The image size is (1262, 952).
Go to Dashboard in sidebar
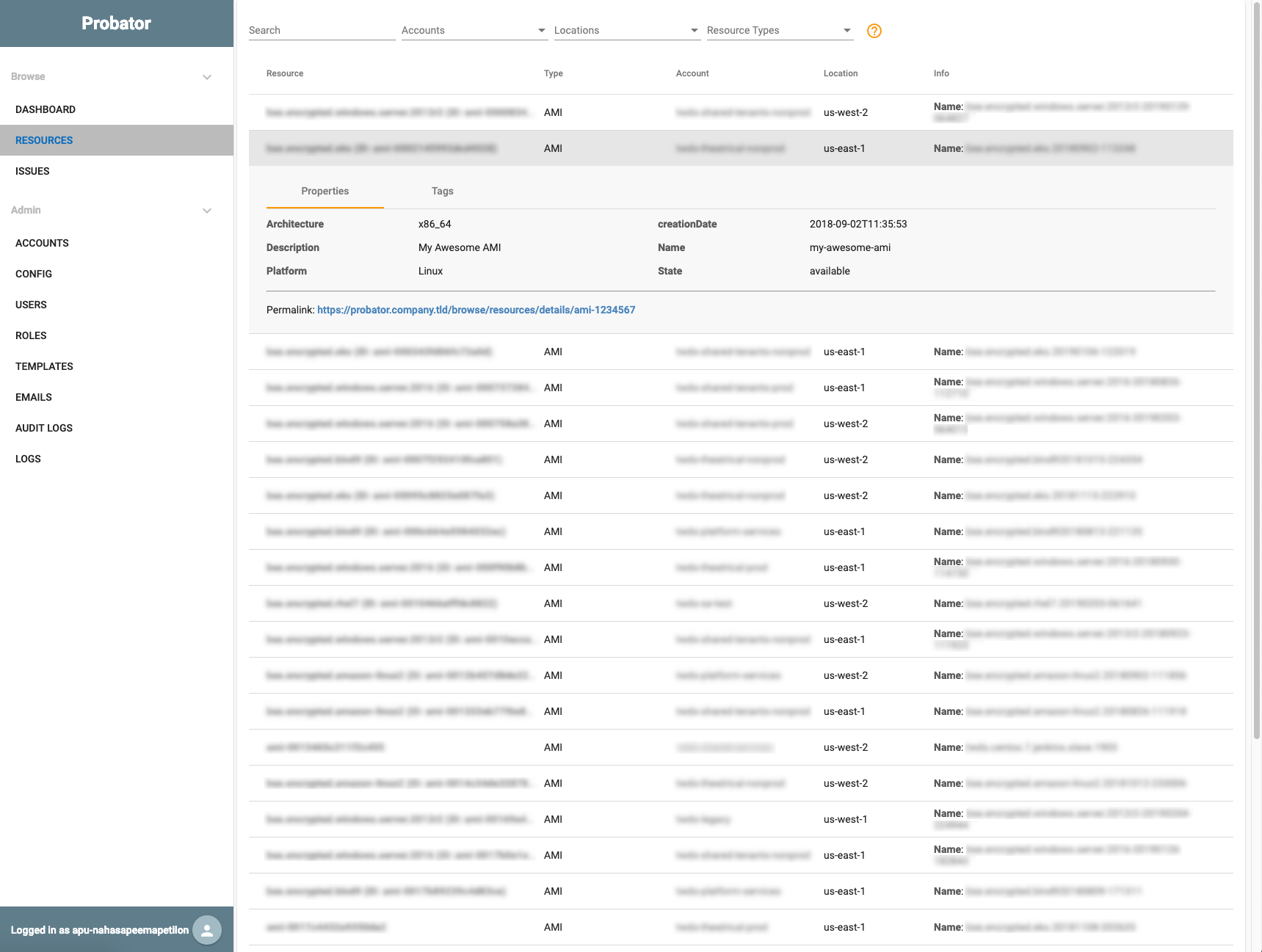(x=46, y=109)
